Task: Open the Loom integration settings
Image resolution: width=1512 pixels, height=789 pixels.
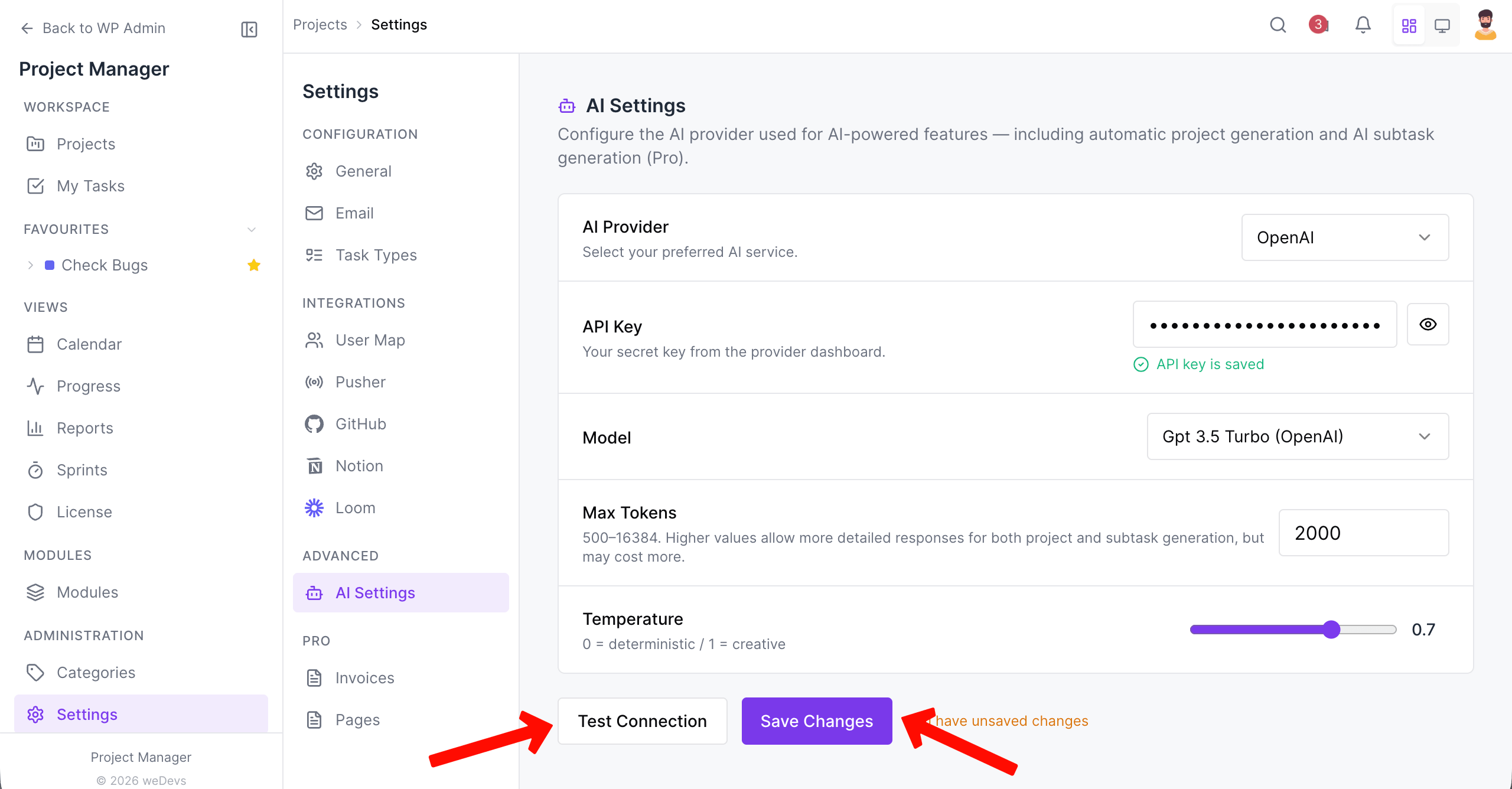Action: point(355,507)
